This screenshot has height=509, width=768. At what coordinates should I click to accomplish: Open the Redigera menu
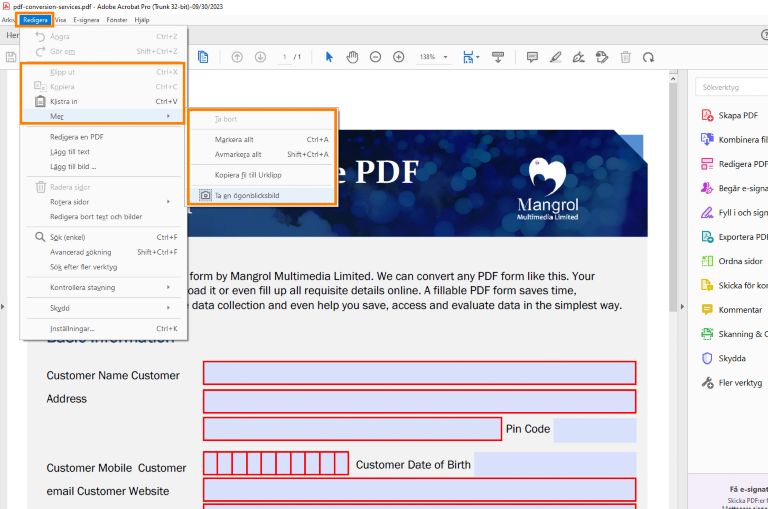[x=35, y=20]
